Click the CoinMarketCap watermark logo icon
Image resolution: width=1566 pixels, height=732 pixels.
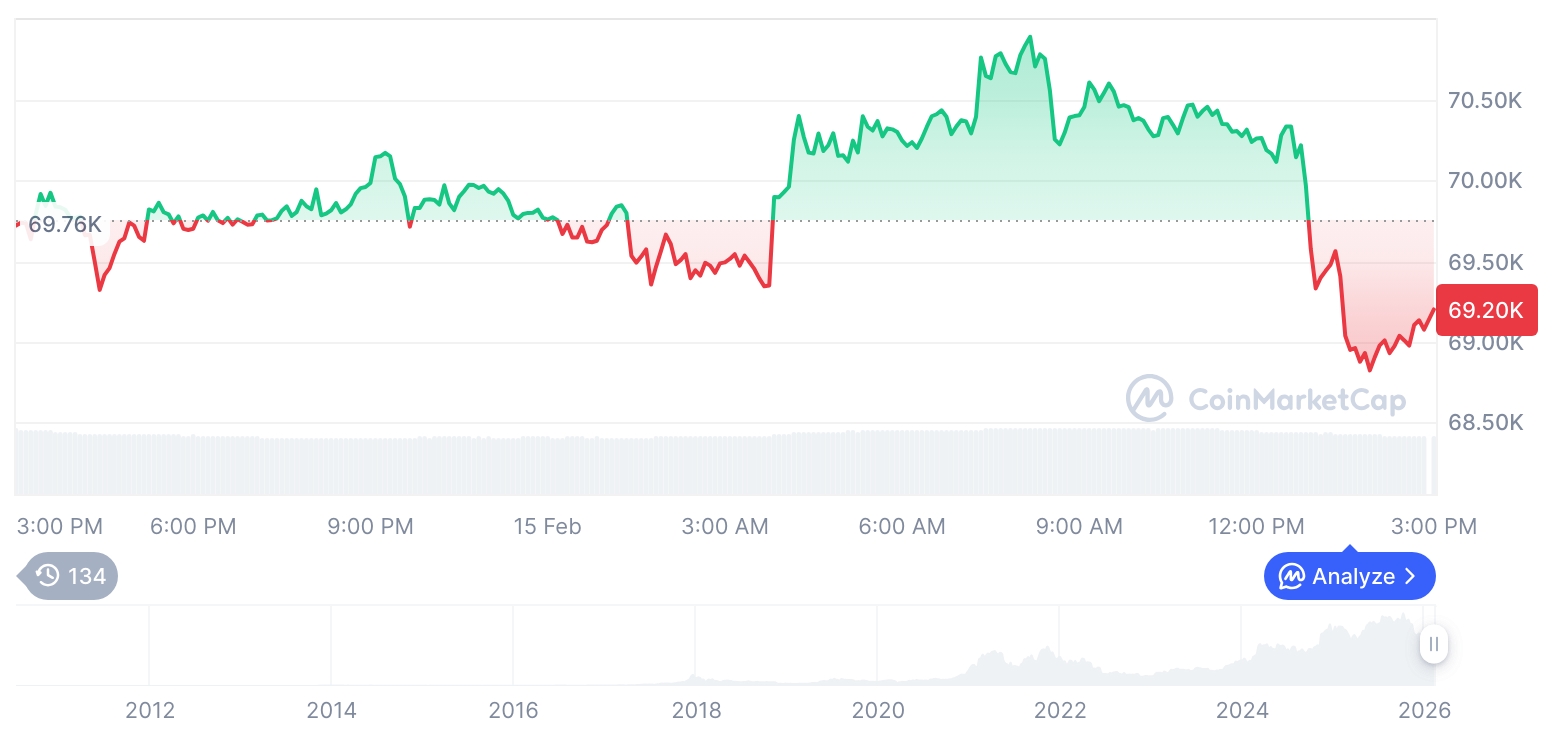click(1150, 398)
